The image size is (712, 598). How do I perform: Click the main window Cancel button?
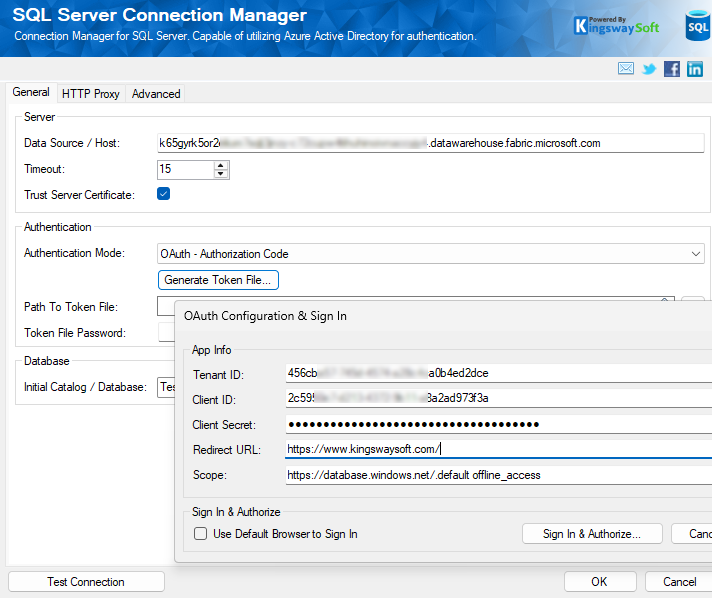point(679,582)
